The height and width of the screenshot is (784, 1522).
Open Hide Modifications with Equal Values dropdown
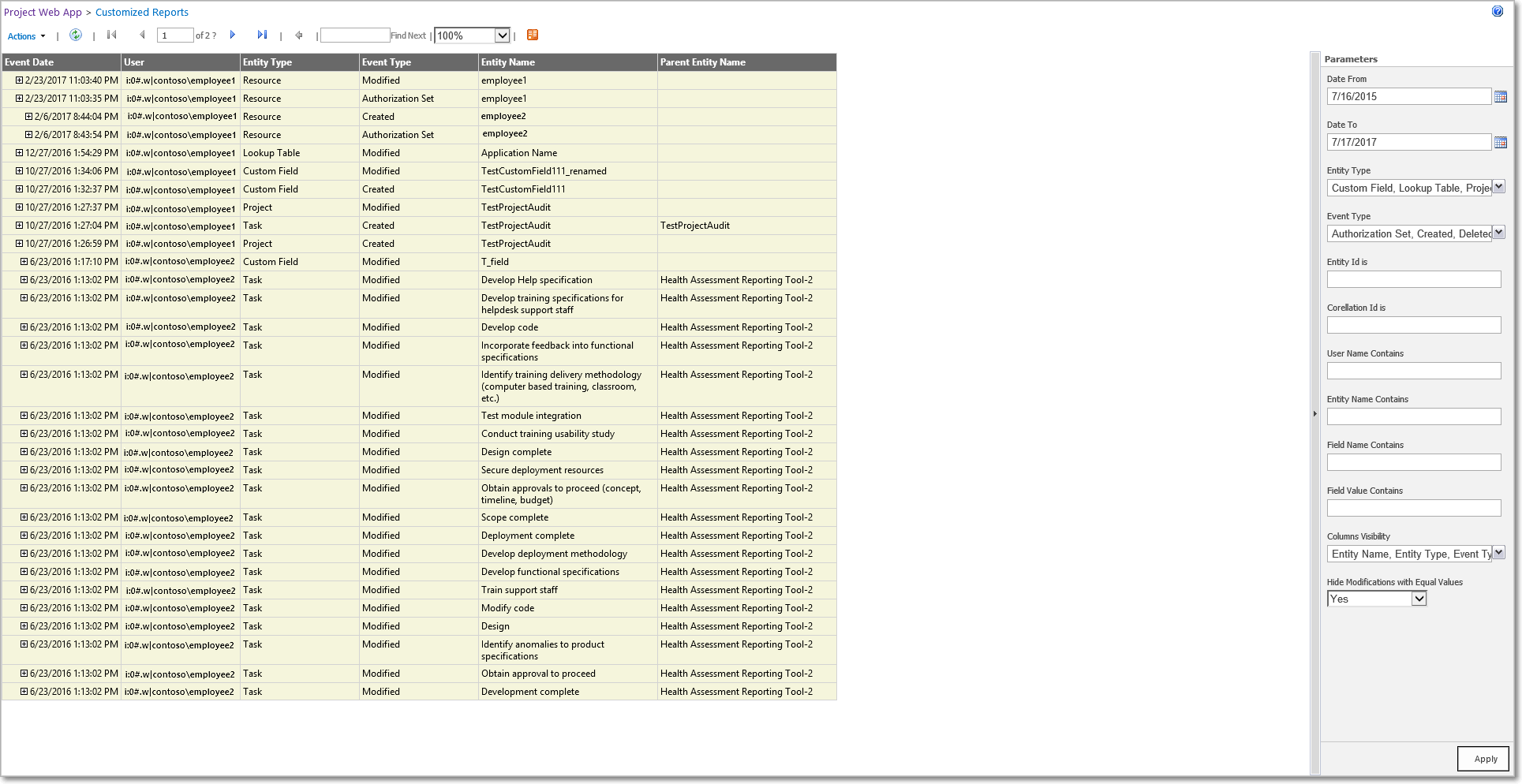1377,599
